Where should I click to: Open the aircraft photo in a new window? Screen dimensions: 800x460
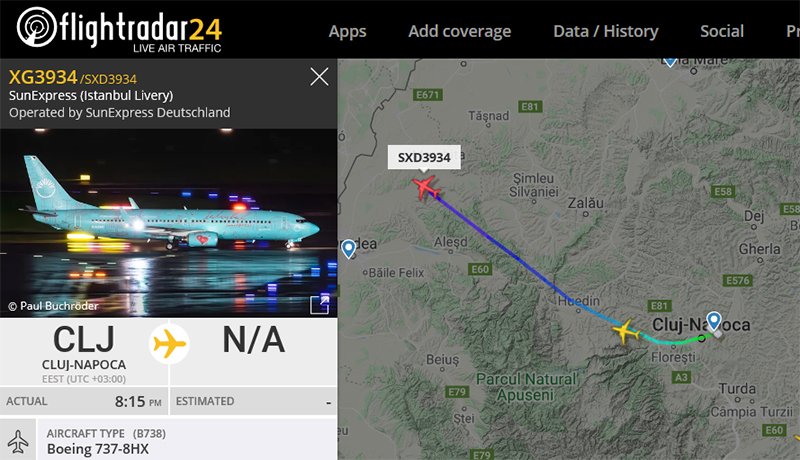pos(319,304)
